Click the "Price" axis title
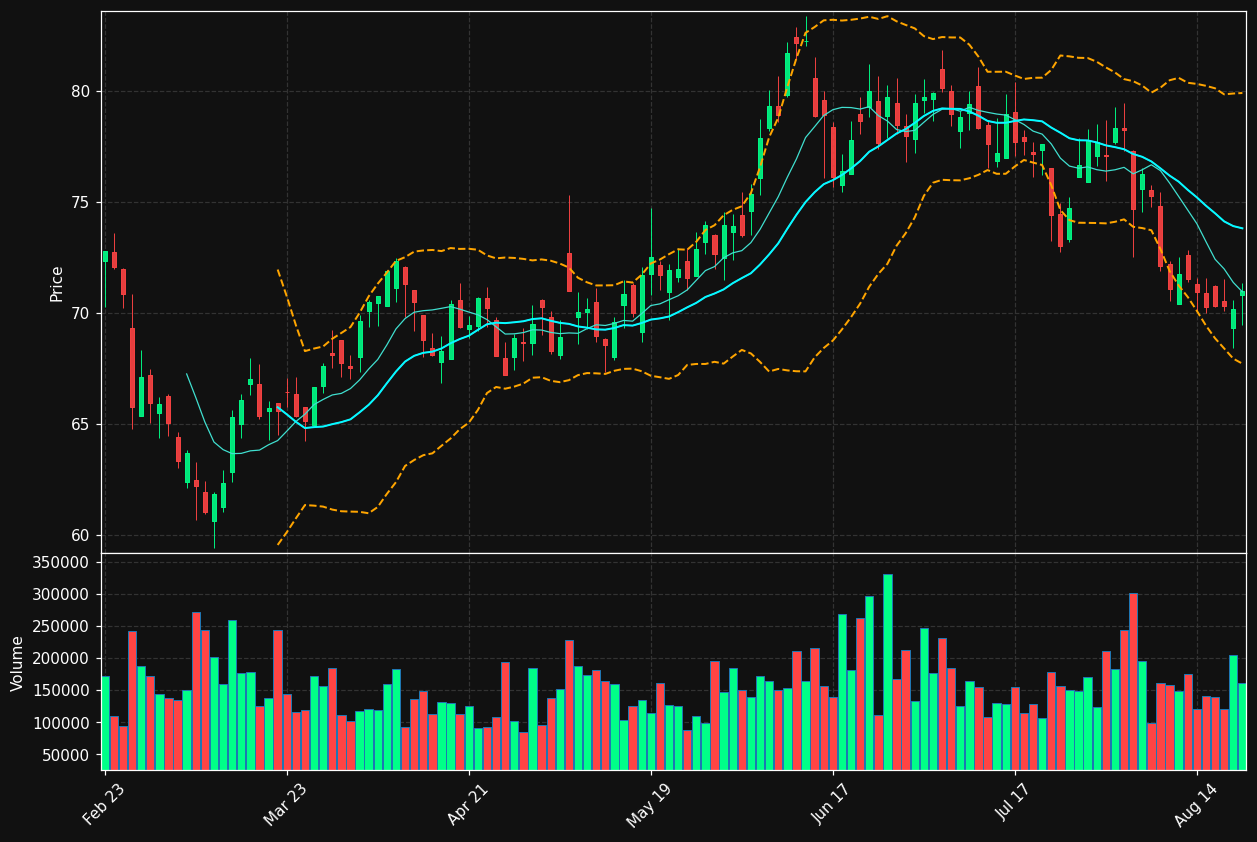1257x842 pixels. coord(56,283)
